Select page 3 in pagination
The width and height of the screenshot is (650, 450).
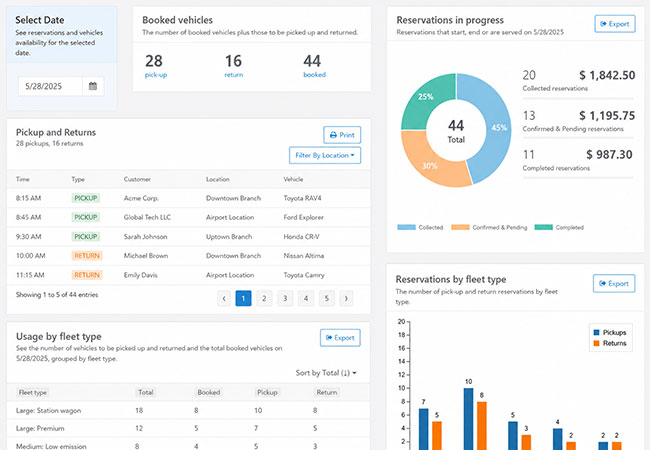click(285, 298)
